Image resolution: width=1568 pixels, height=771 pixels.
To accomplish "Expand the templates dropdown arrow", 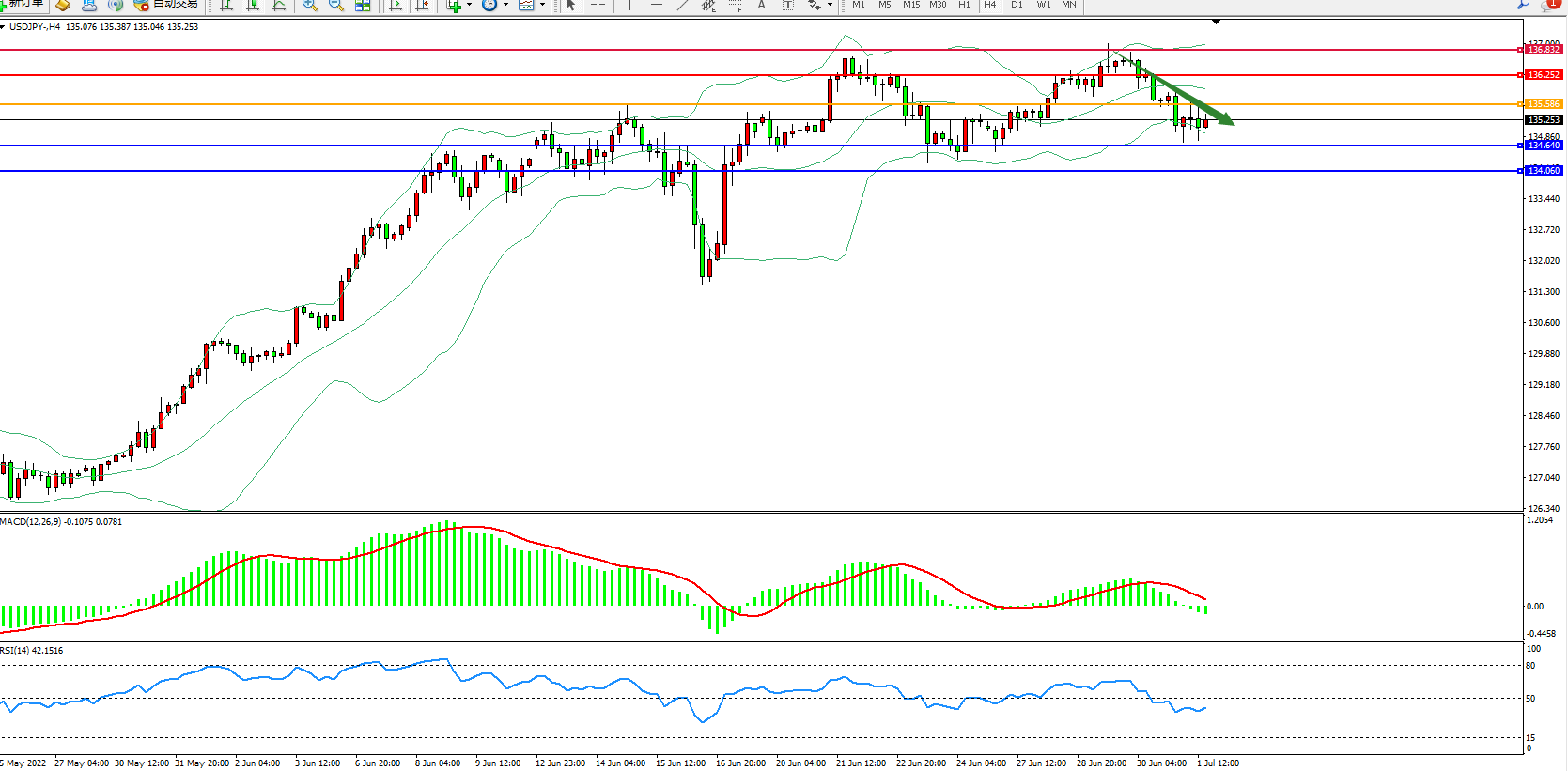I will pos(542,5).
